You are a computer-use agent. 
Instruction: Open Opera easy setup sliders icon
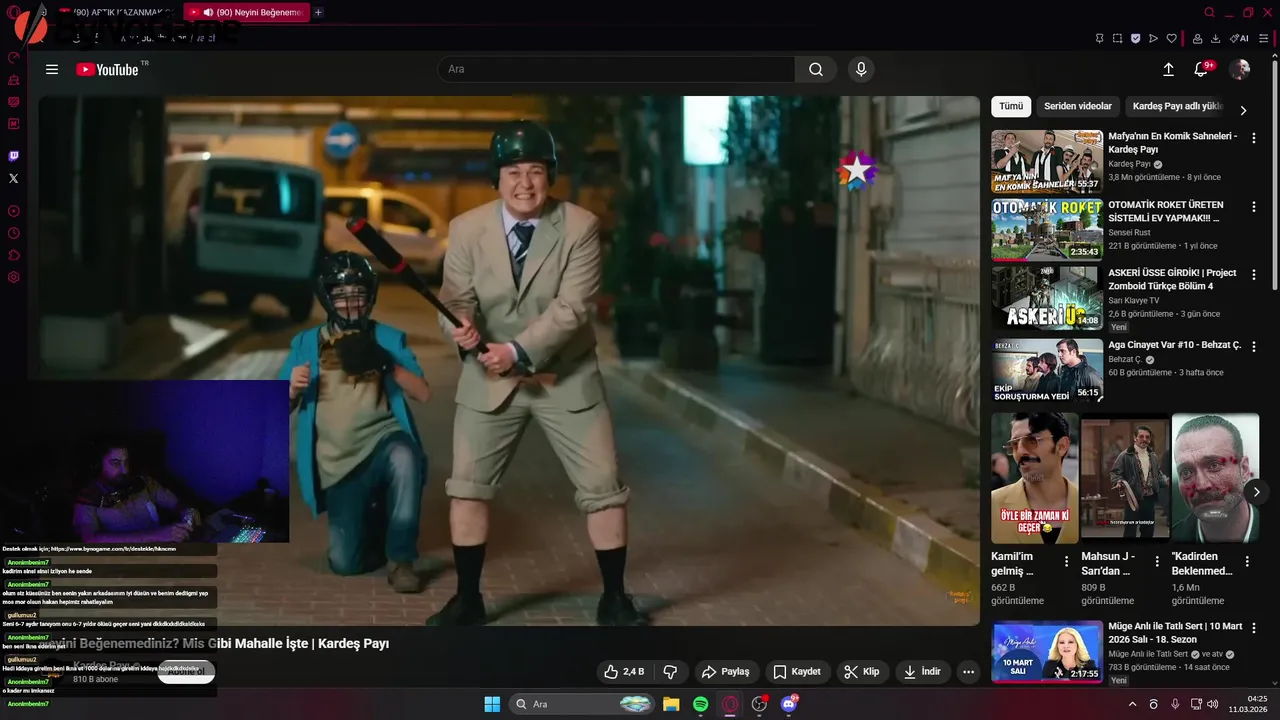1264,38
